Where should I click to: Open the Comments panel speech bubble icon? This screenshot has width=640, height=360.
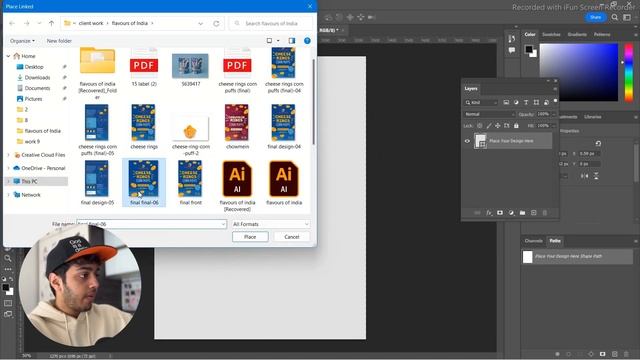pos(512,50)
